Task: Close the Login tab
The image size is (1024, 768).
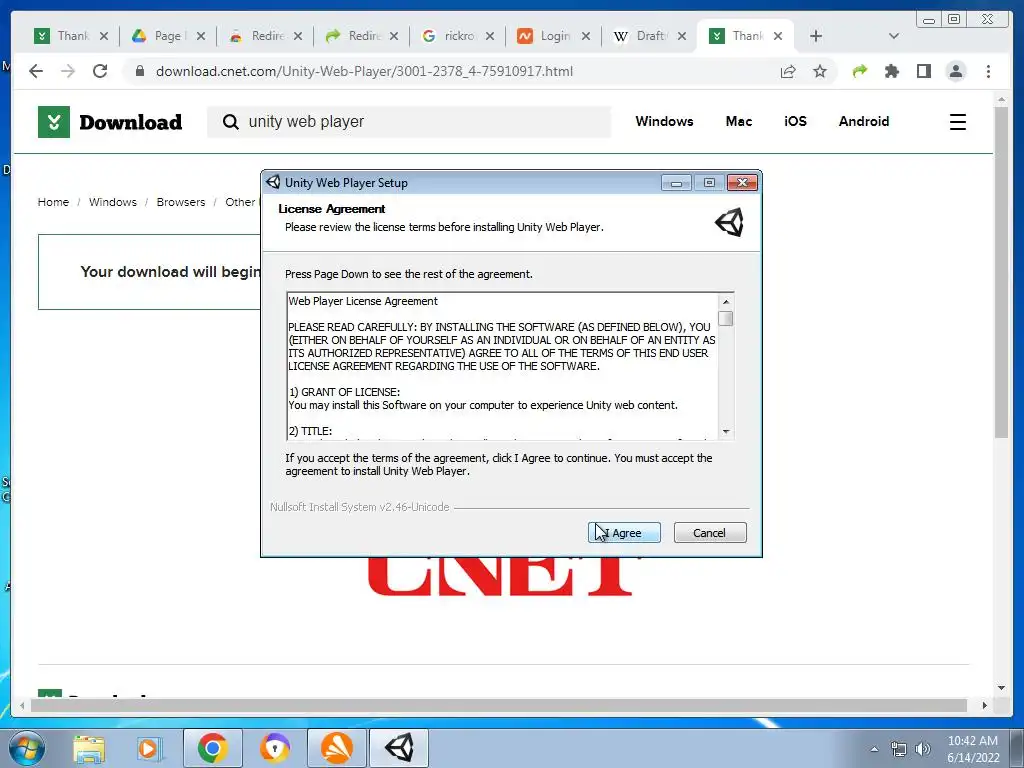Action: coord(586,37)
